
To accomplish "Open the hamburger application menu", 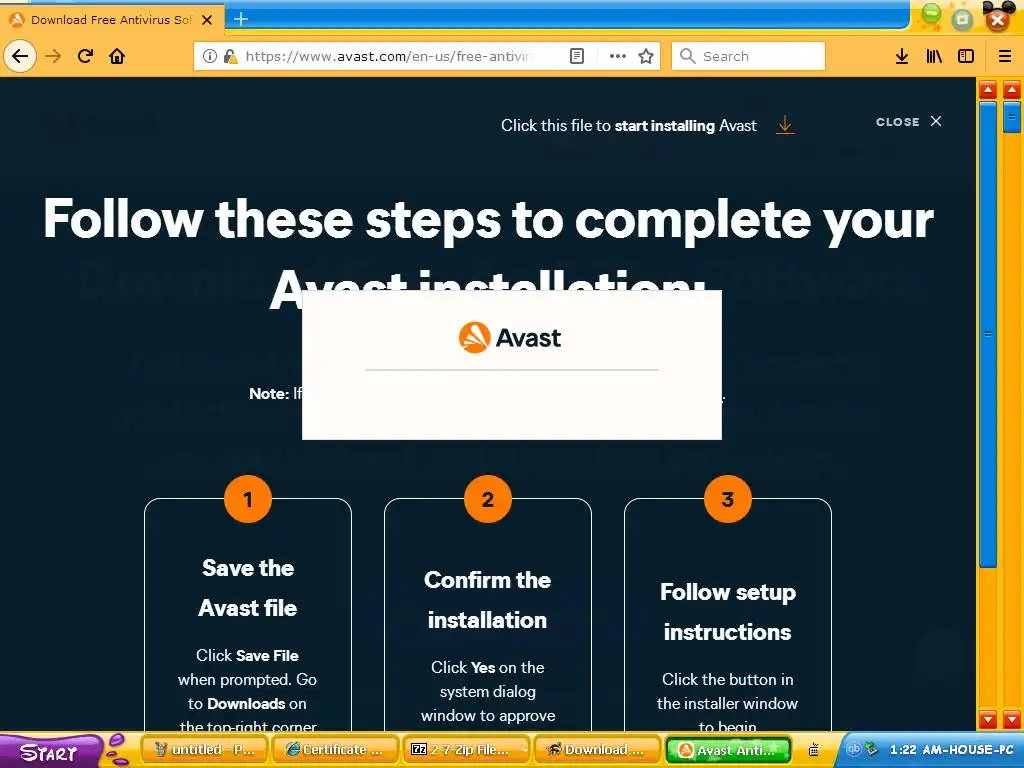I will (x=1005, y=56).
